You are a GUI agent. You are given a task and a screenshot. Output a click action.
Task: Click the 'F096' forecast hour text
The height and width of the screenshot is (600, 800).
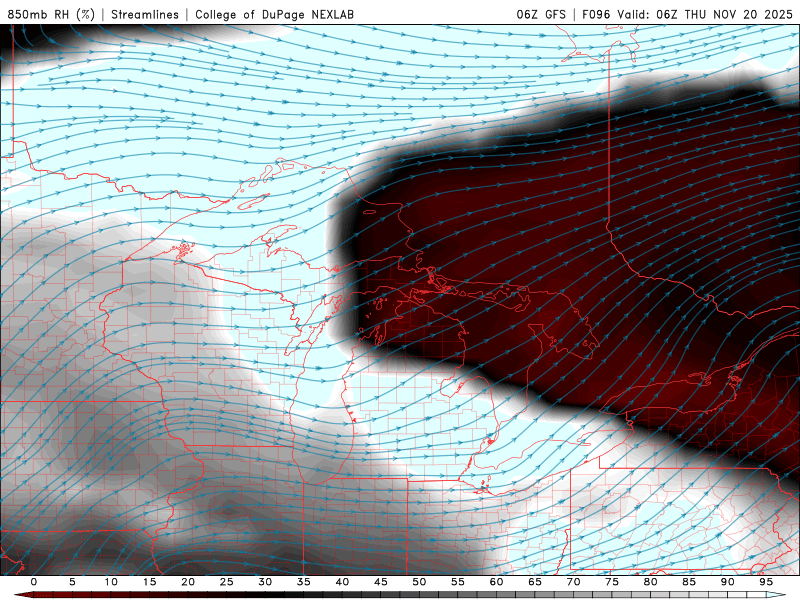coord(596,14)
